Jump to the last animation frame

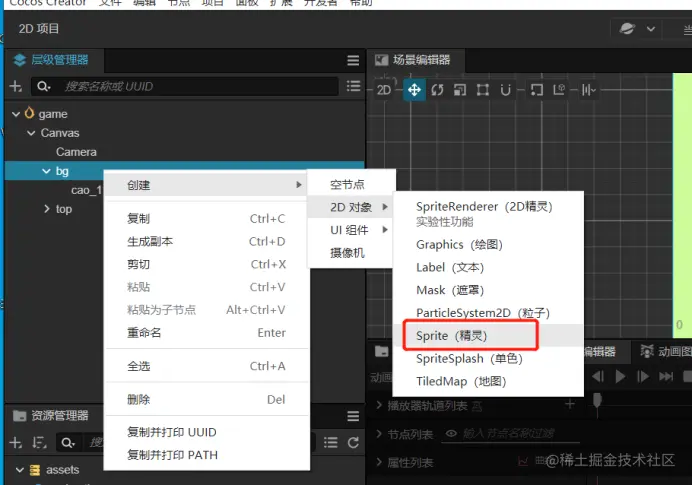(x=666, y=376)
